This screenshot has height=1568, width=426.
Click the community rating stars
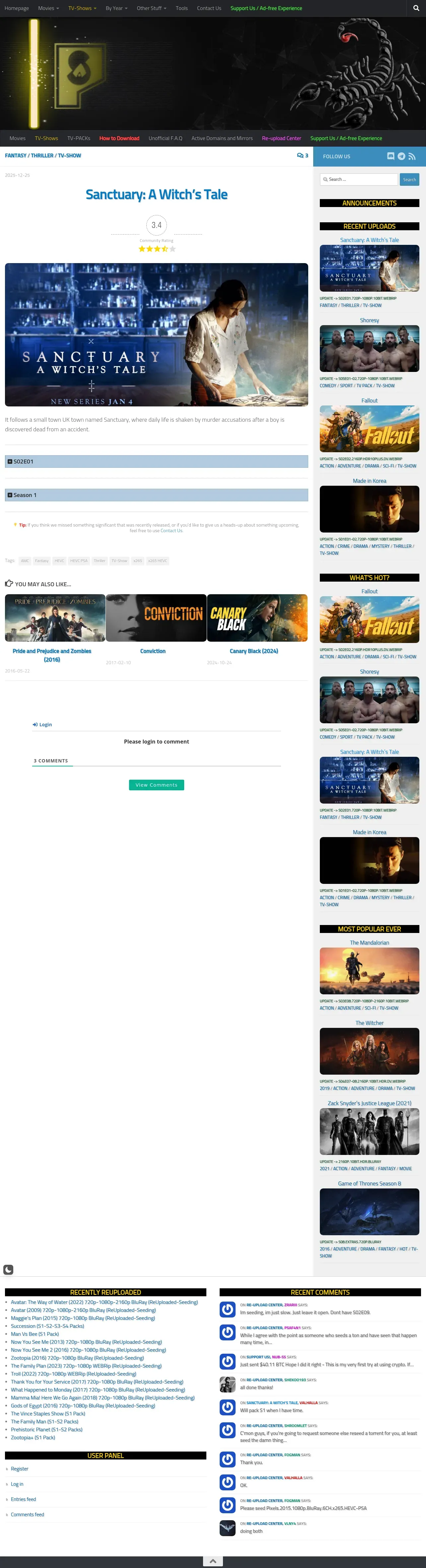tap(157, 249)
